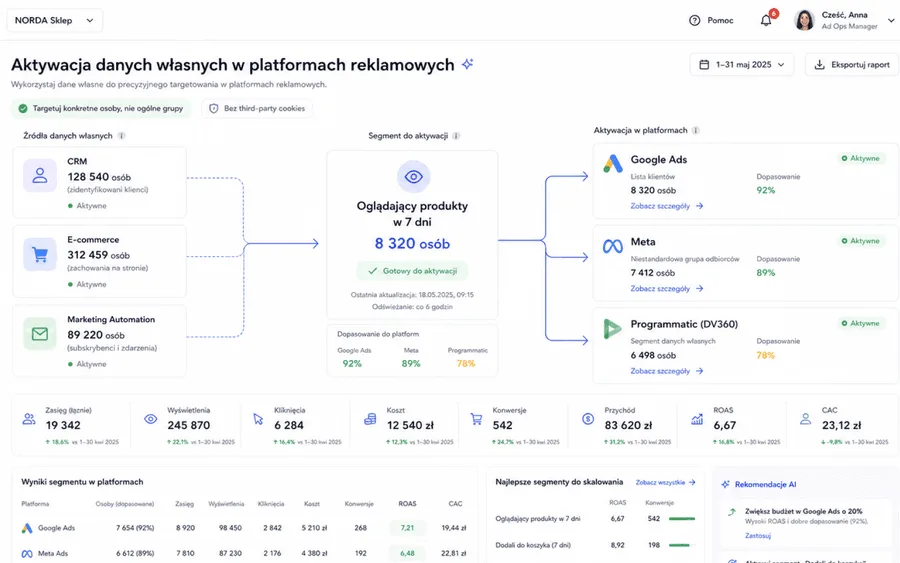Click Meta Ads icon in results table row
This screenshot has height=563, width=900.
point(27,554)
